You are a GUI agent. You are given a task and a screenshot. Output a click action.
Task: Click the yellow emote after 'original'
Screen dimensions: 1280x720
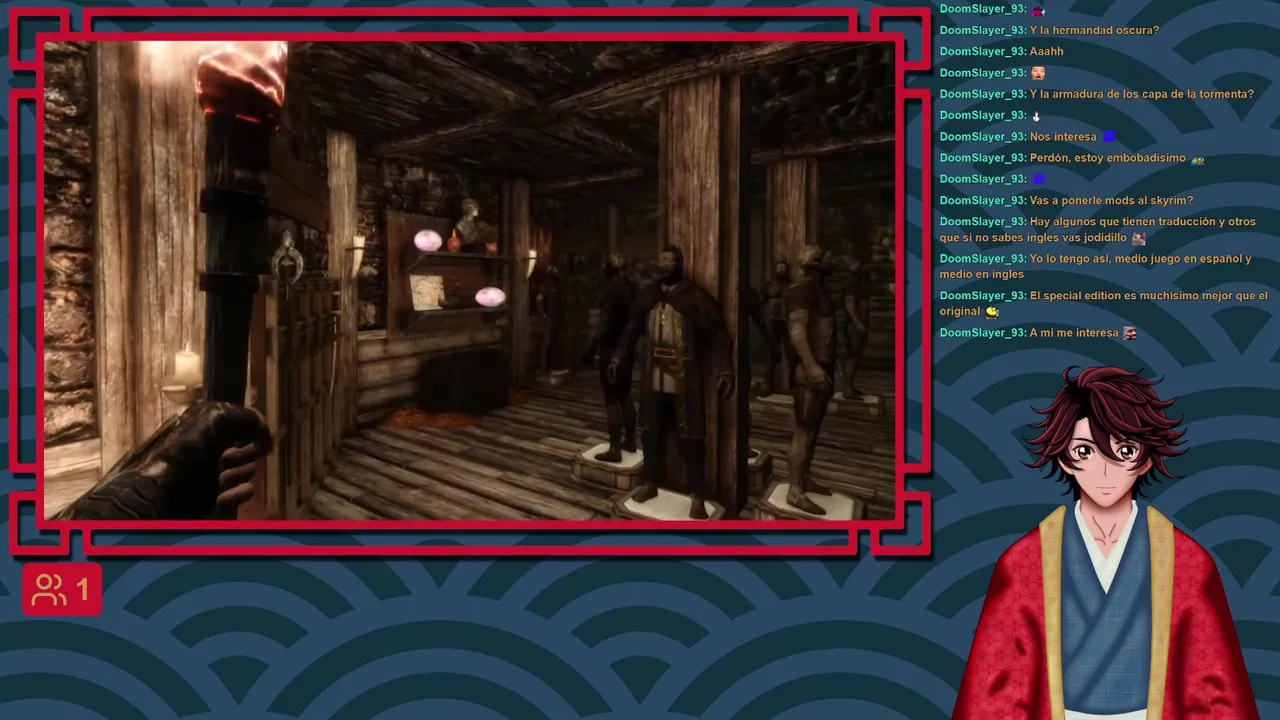click(x=992, y=312)
